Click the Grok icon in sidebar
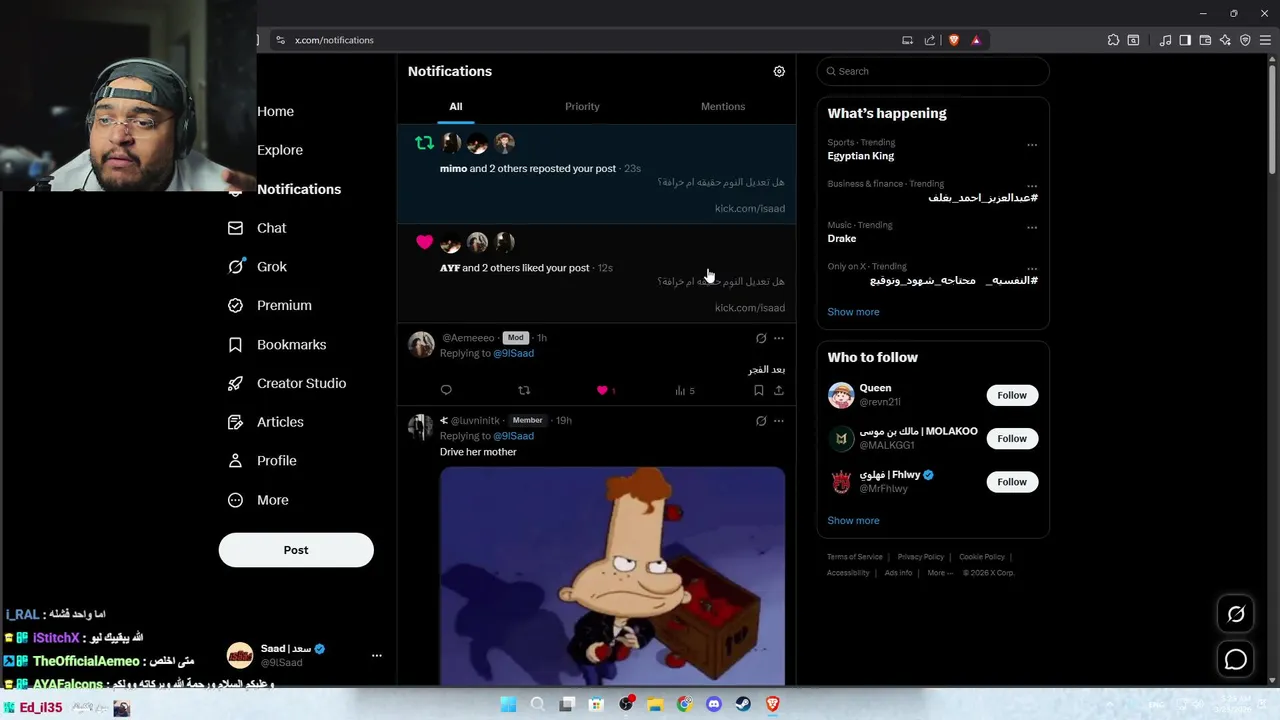This screenshot has height=720, width=1280. (x=235, y=267)
